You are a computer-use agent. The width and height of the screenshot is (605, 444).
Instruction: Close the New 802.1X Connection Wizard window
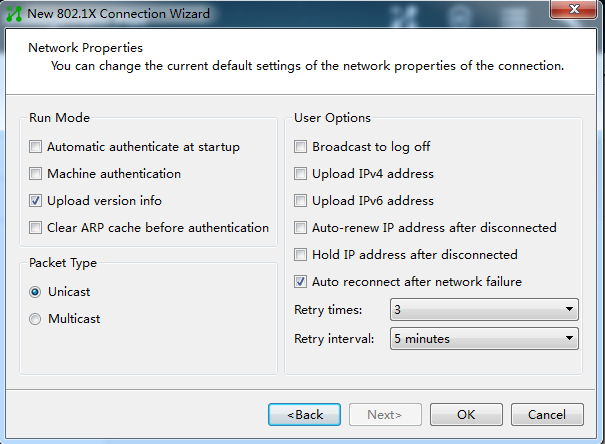coord(573,9)
